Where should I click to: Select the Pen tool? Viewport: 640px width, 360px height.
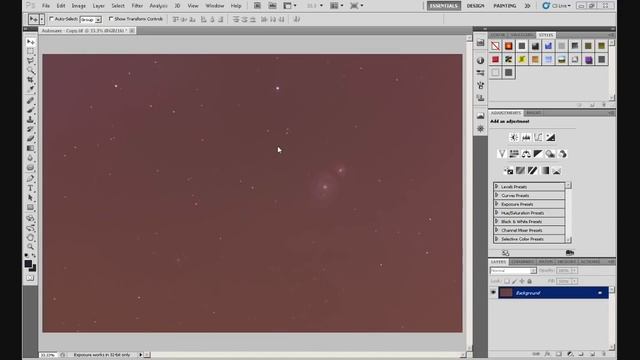31,179
